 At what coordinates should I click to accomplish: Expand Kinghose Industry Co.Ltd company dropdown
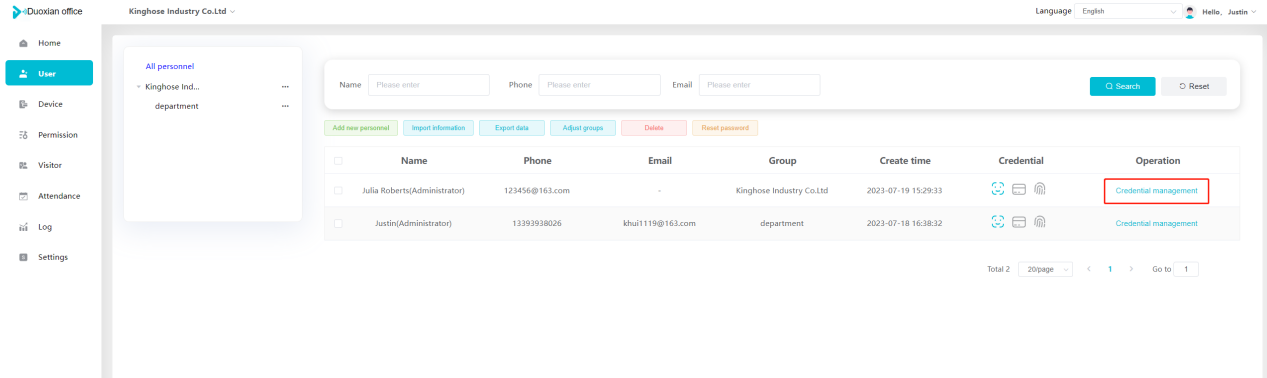(x=182, y=11)
